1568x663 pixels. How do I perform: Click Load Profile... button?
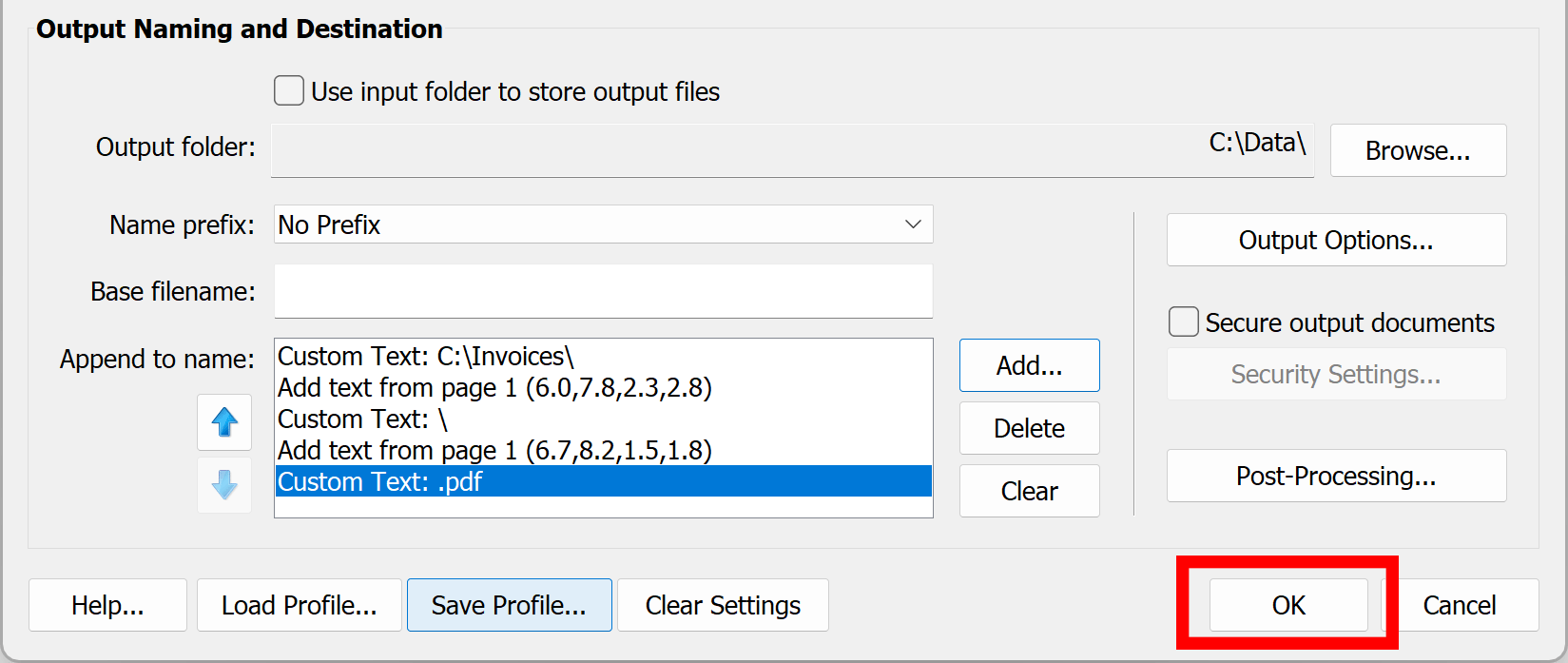(x=299, y=605)
